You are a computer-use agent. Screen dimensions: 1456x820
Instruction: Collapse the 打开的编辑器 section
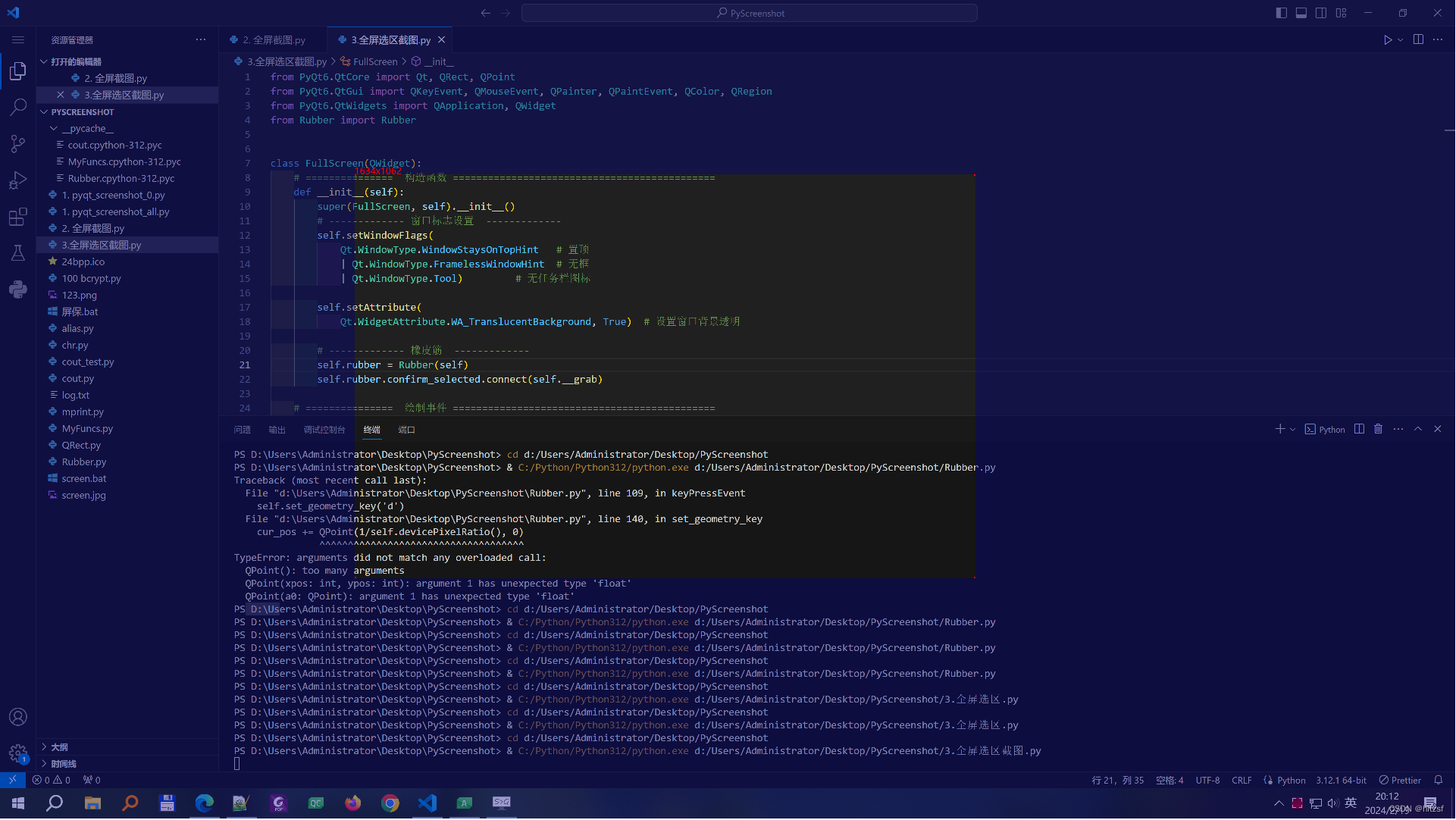click(x=44, y=62)
